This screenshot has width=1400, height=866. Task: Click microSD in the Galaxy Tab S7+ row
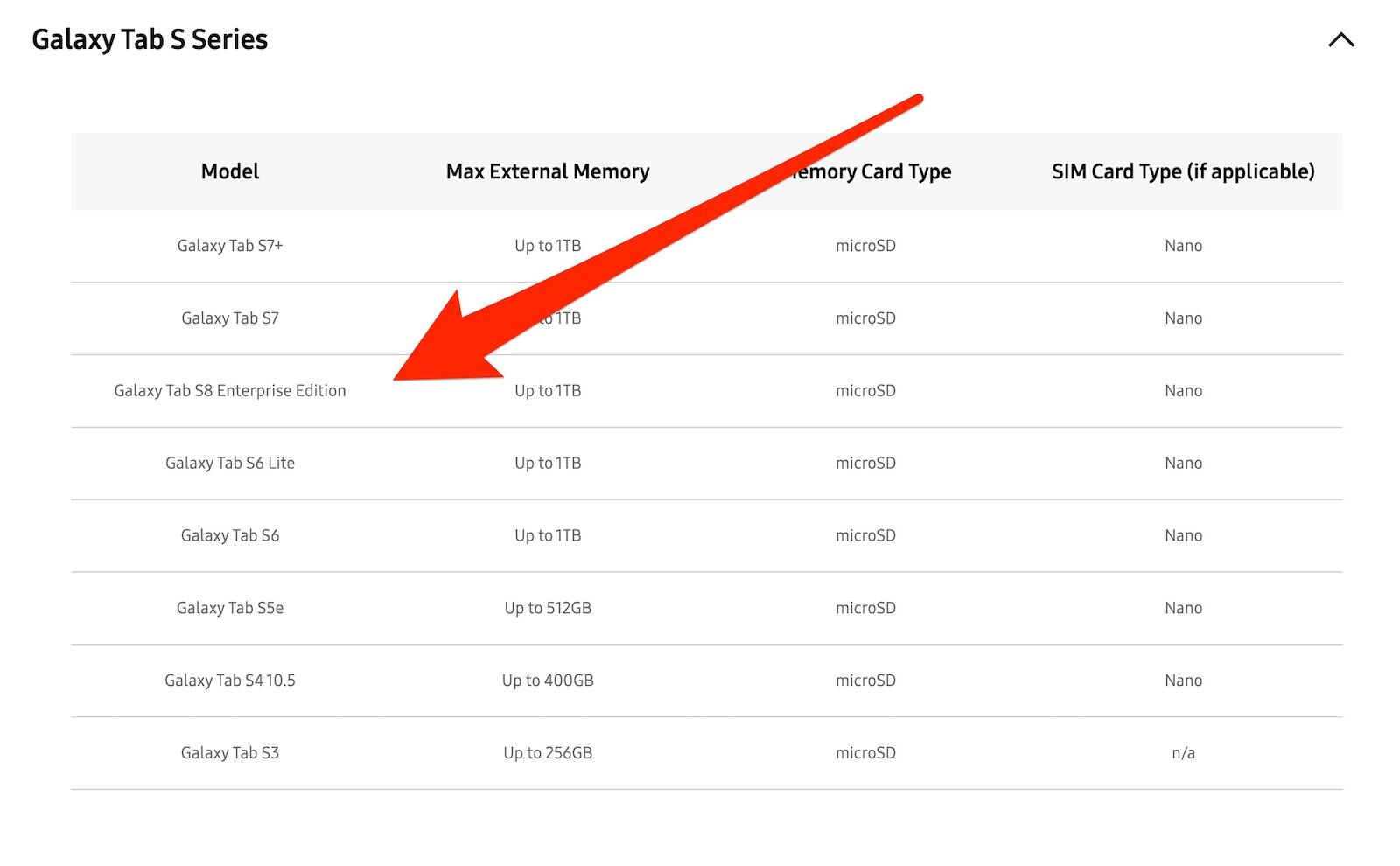coord(865,246)
